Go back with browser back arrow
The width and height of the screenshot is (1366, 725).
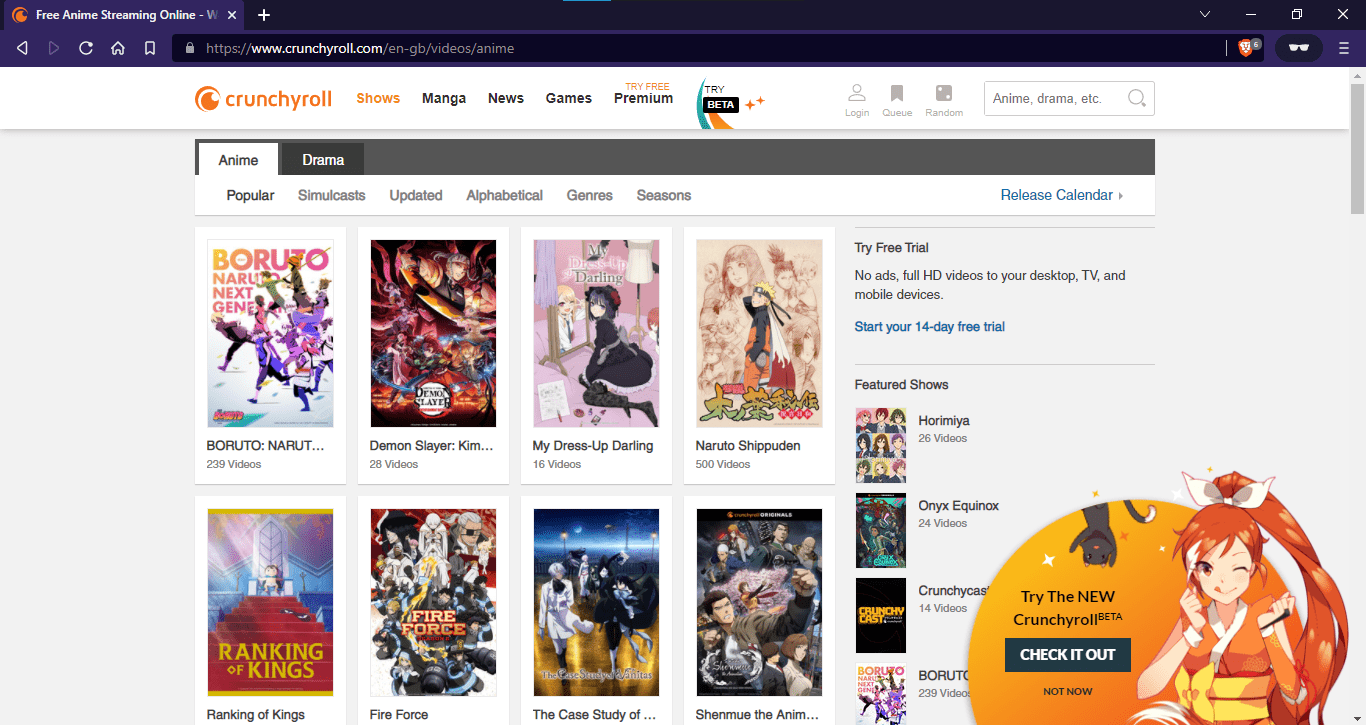22,48
